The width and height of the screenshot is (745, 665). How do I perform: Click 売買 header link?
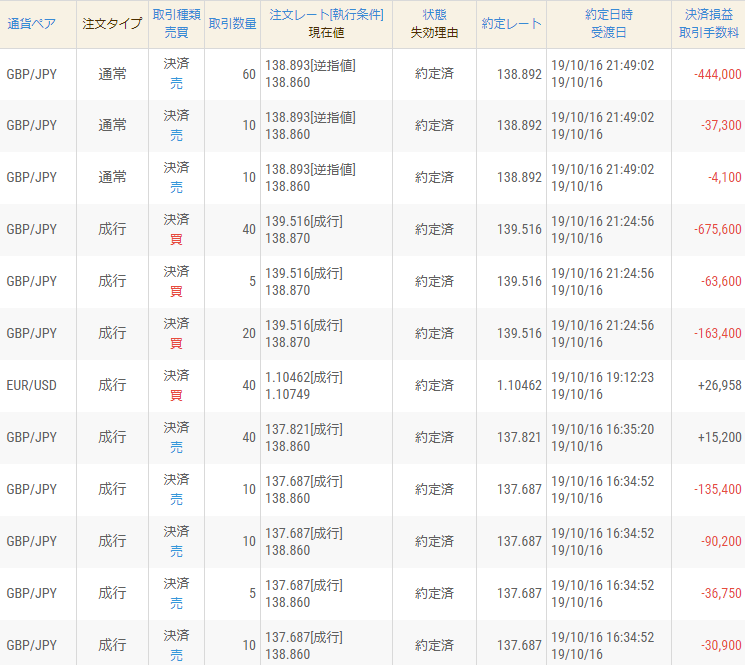176,33
